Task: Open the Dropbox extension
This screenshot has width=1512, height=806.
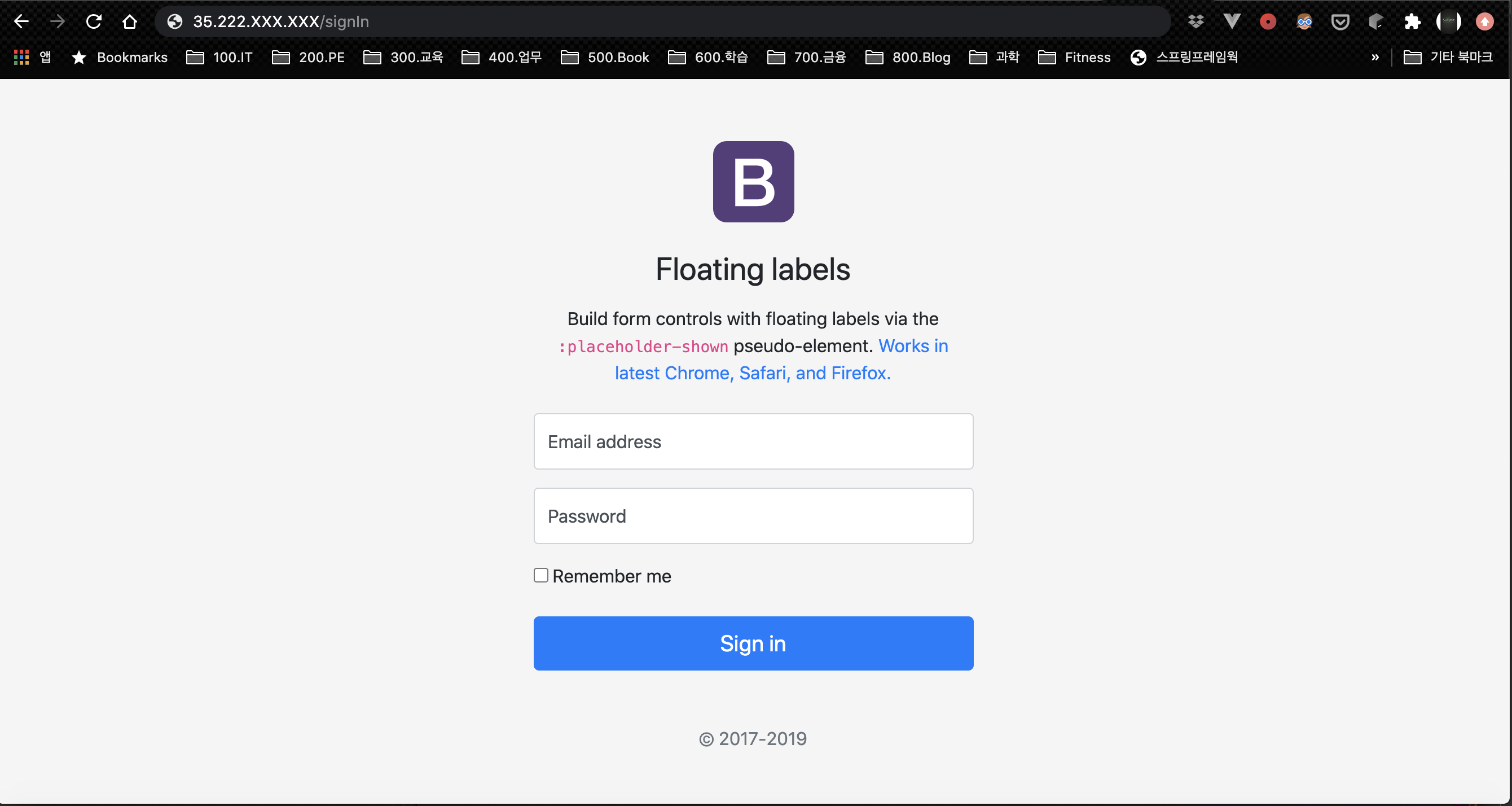Action: (x=1195, y=21)
